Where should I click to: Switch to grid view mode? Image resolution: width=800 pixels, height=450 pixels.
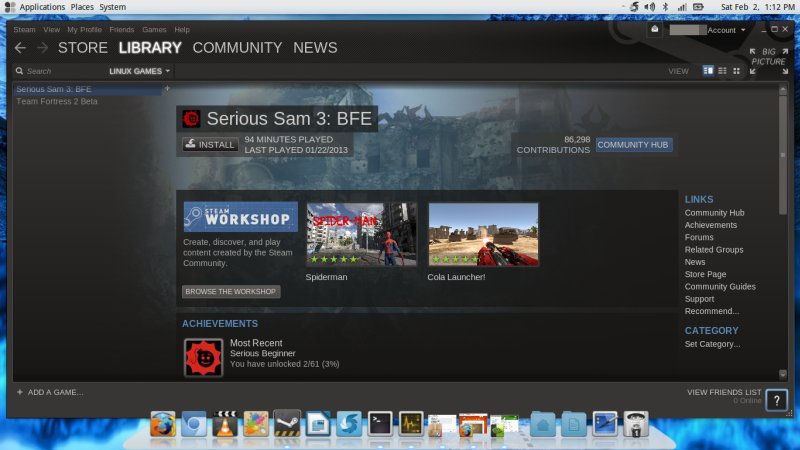click(736, 71)
